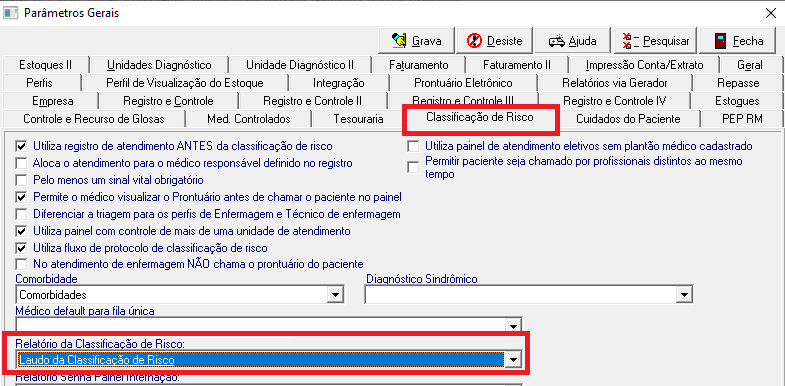This screenshot has height=386, width=785.
Task: Open the Unidades Diagnóstico tab
Action: click(x=159, y=65)
